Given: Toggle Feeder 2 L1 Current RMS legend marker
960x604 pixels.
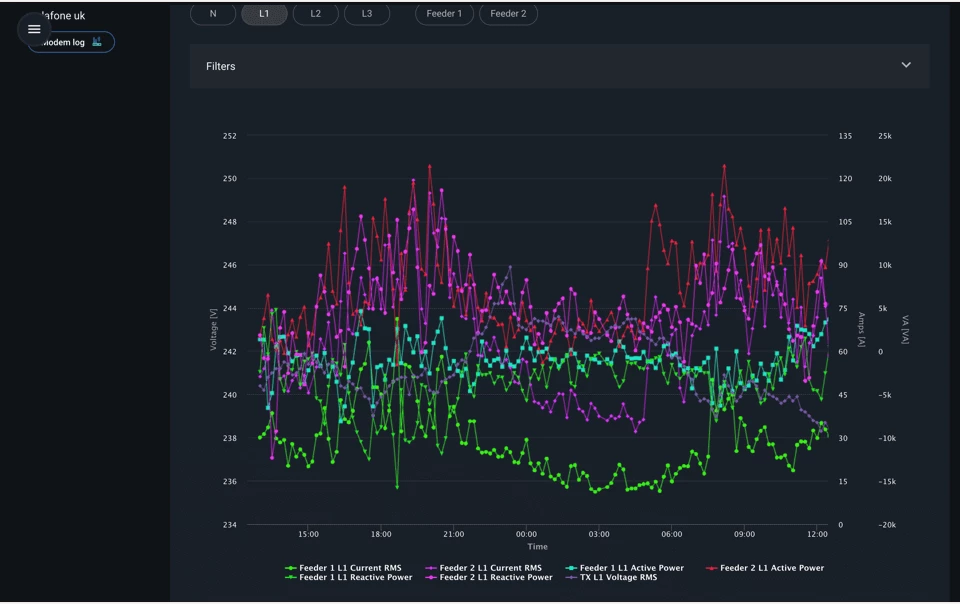Looking at the screenshot, I should (x=432, y=568).
